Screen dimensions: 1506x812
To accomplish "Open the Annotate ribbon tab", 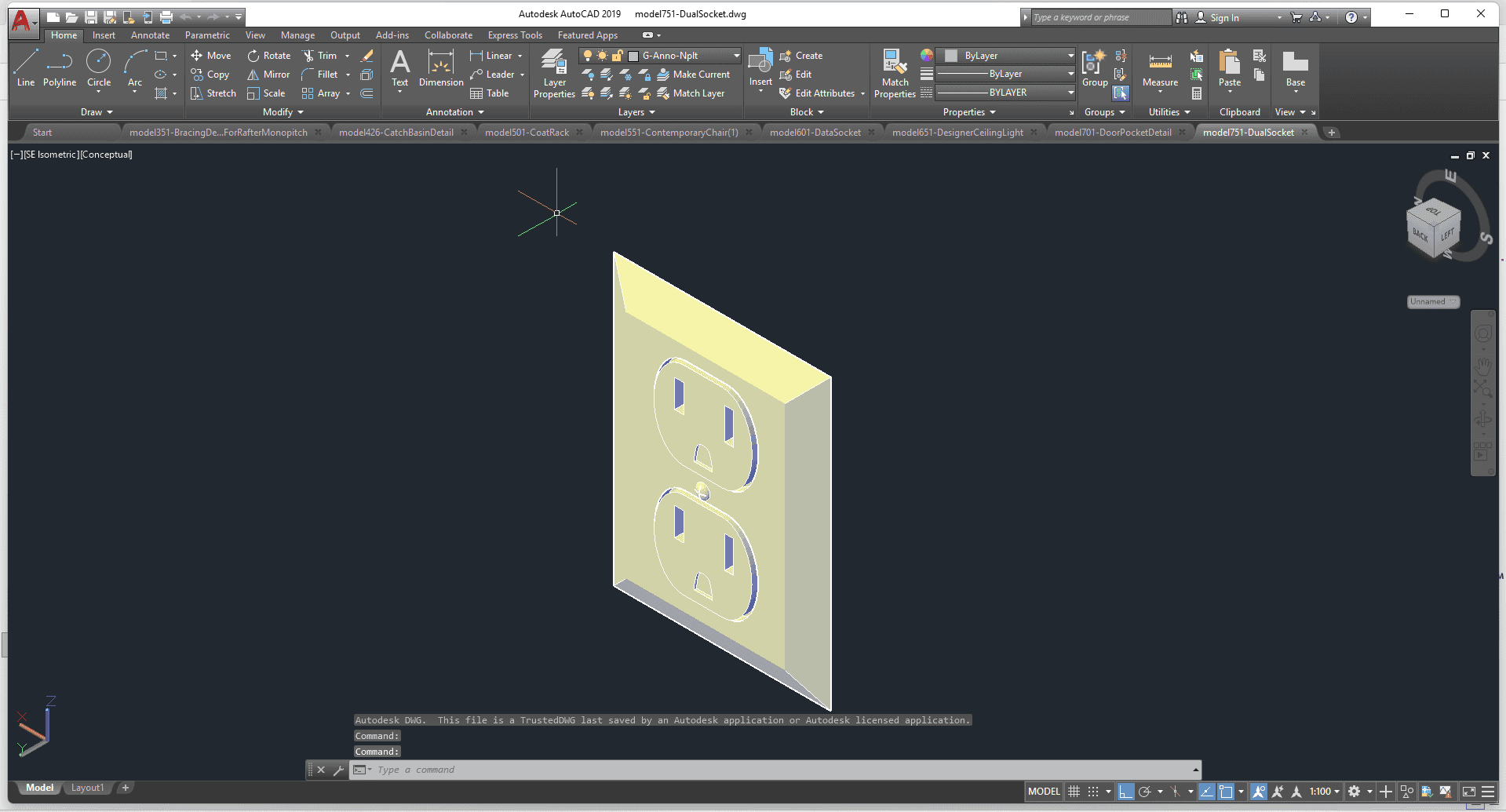I will click(150, 35).
